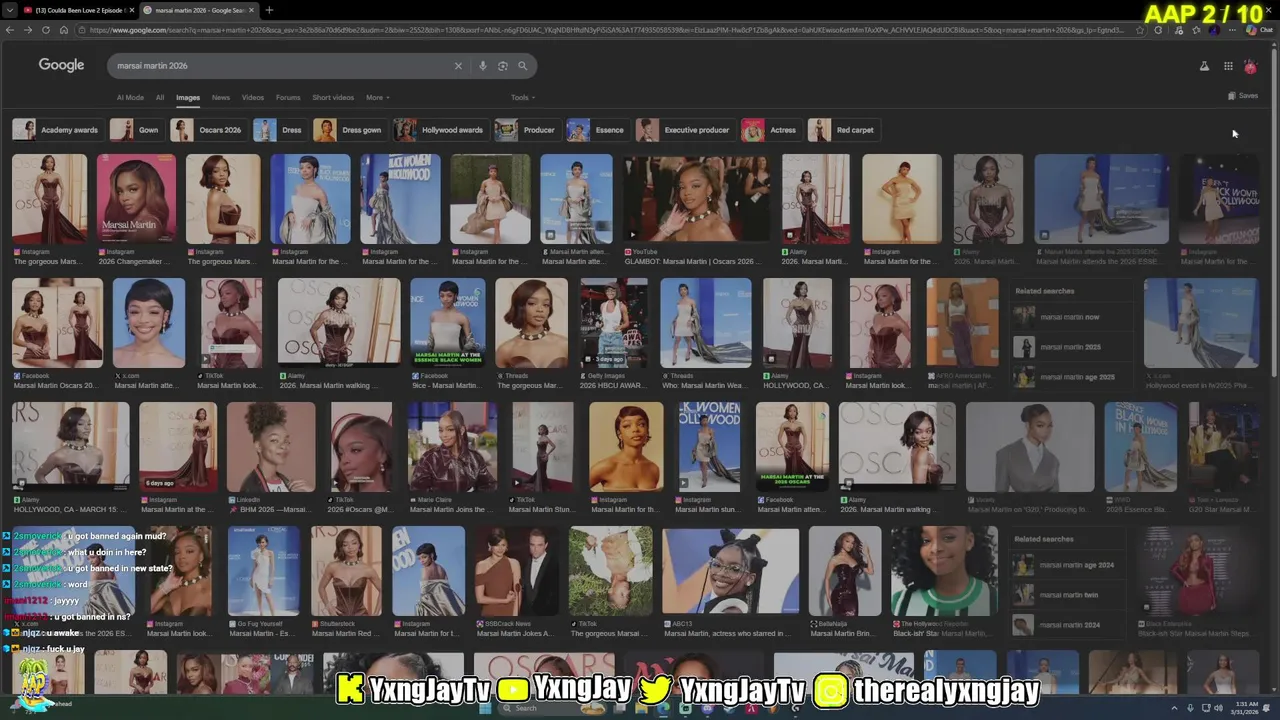Filter images by Hollywood awards chip
Viewport: 1280px width, 720px height.
[440, 130]
